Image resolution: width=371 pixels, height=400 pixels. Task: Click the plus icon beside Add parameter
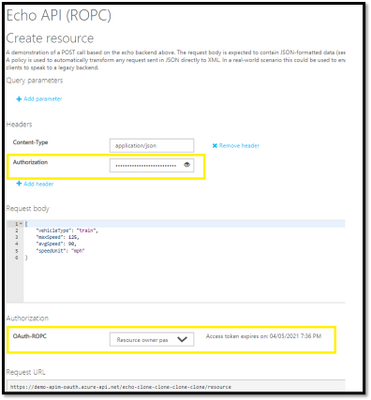[x=19, y=99]
